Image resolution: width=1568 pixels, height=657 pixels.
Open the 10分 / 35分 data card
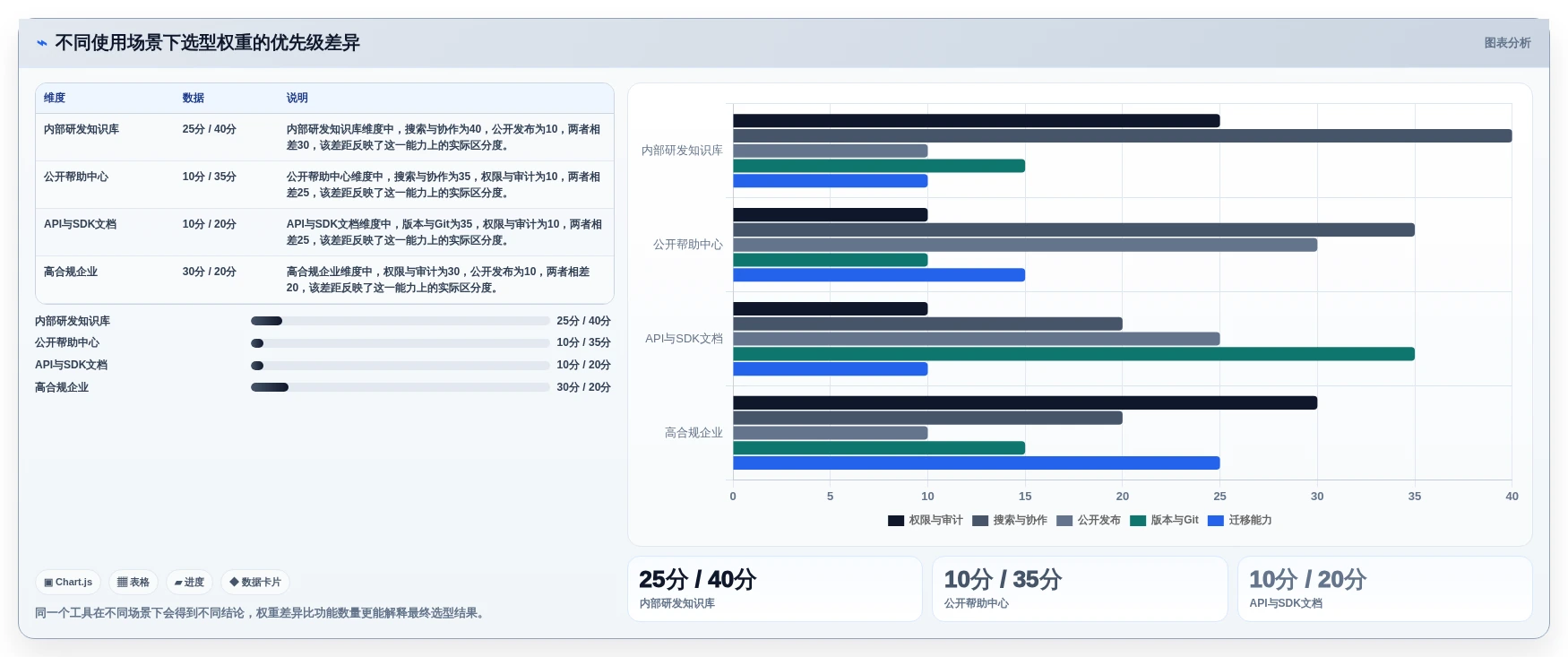[1080, 589]
